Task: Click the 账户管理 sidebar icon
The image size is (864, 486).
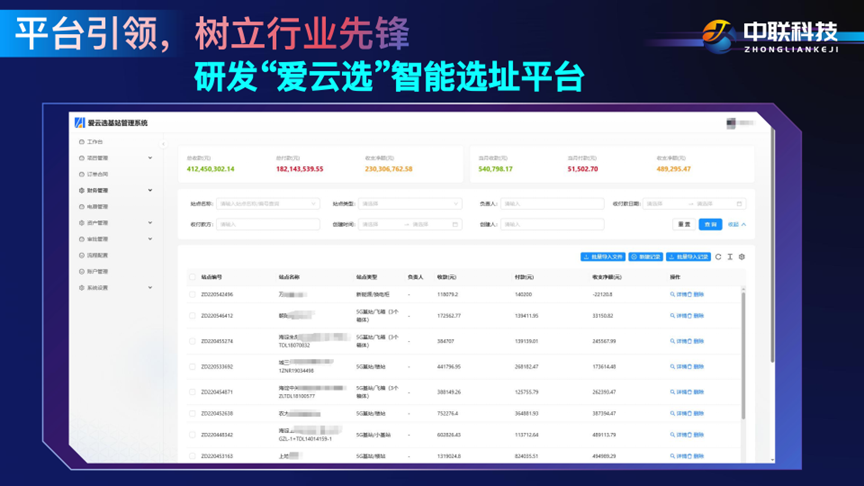Action: point(82,272)
